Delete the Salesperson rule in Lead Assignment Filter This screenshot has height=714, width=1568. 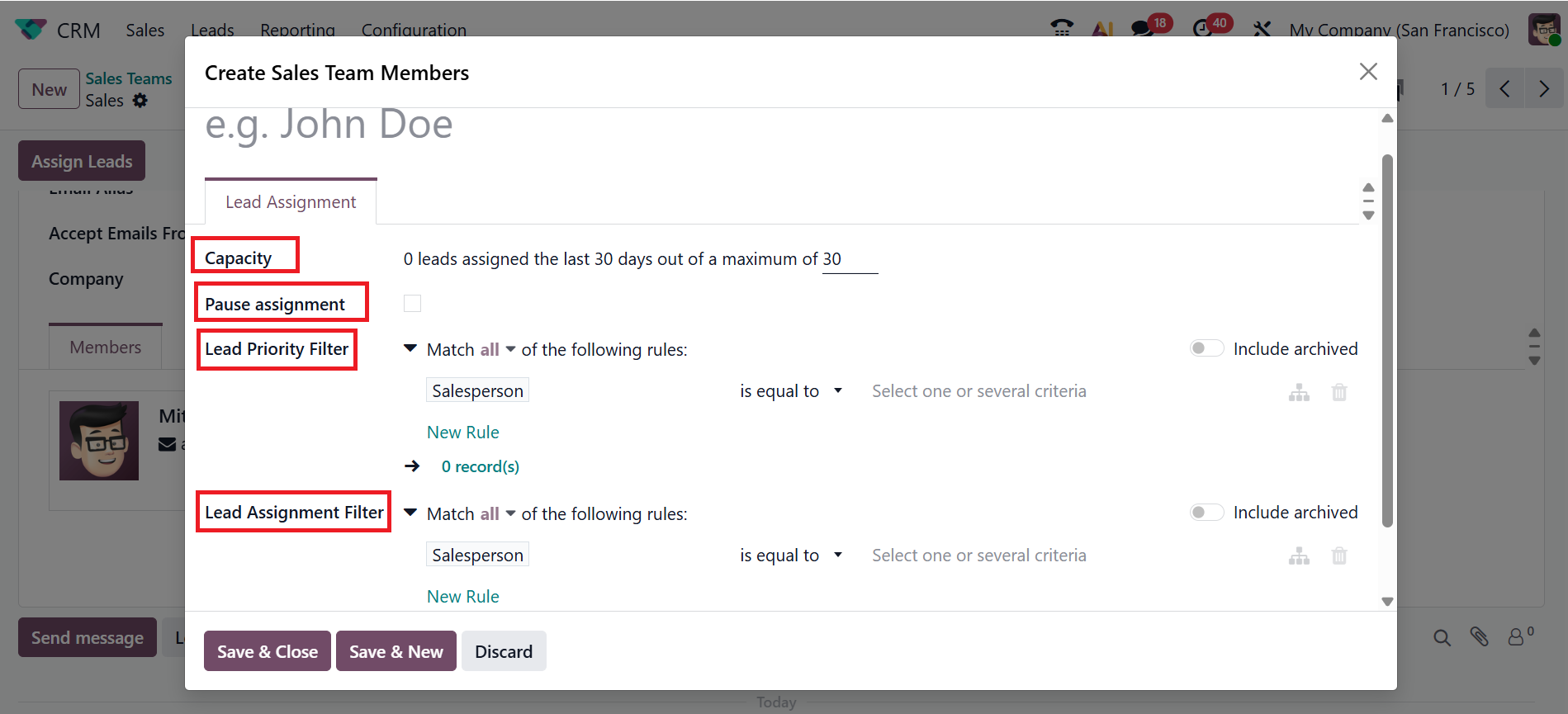[x=1339, y=556]
